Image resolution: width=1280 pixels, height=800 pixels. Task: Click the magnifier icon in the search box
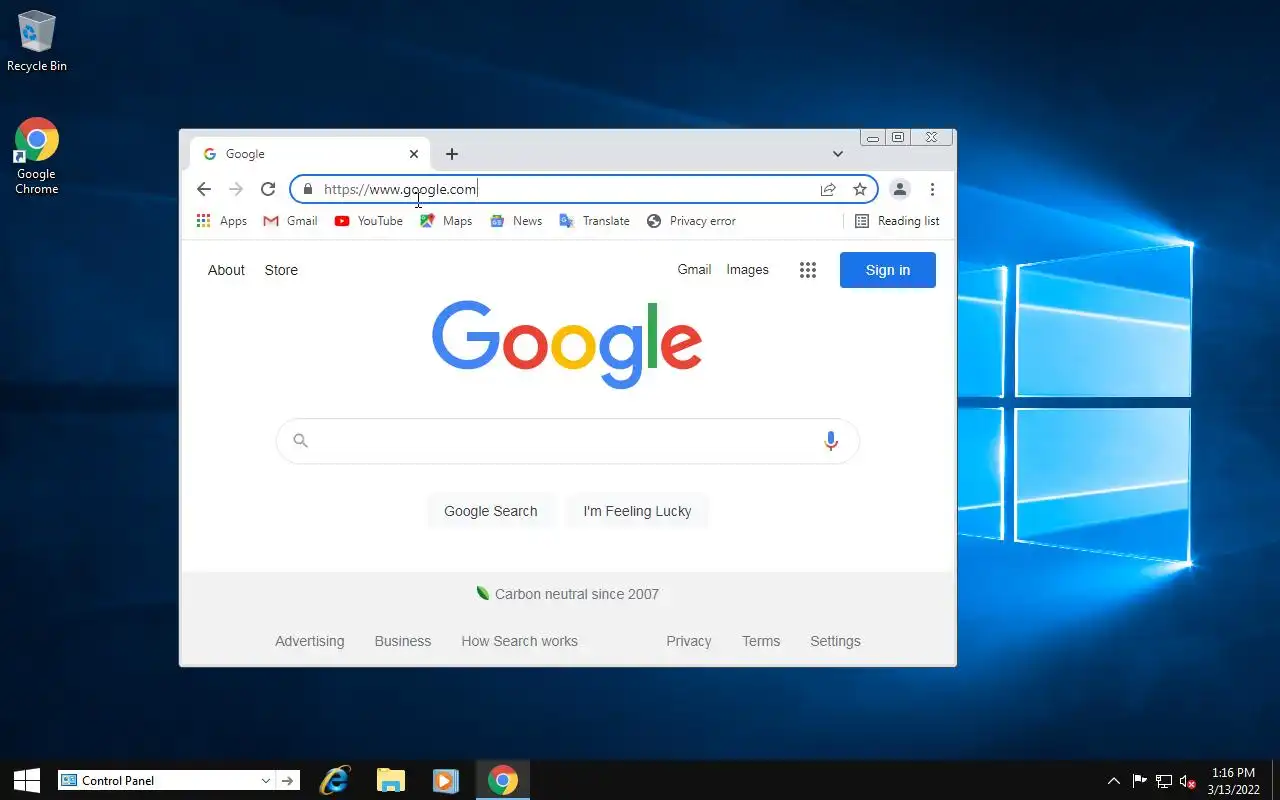pos(300,440)
